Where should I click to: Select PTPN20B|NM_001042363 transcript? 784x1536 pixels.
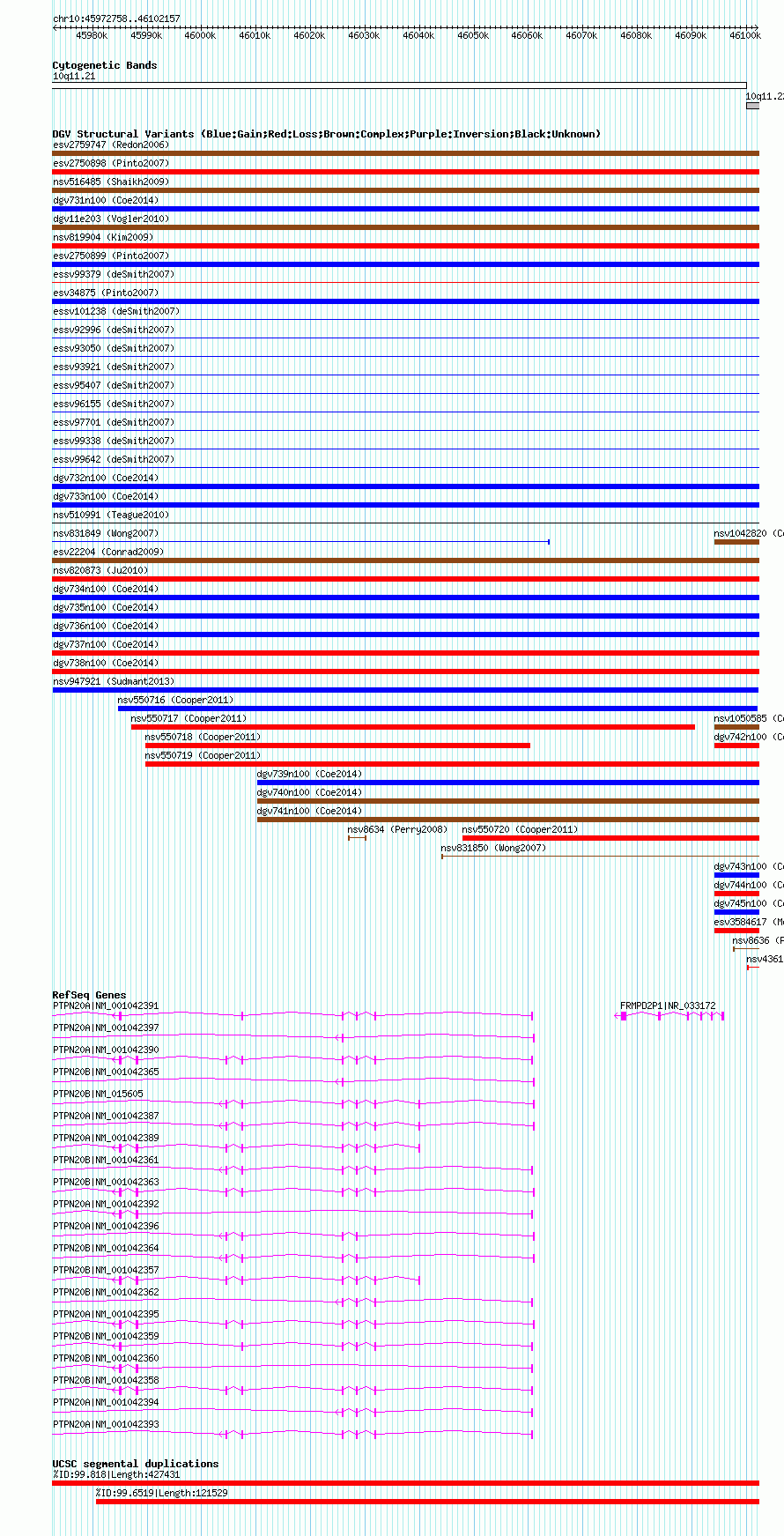(x=106, y=1182)
